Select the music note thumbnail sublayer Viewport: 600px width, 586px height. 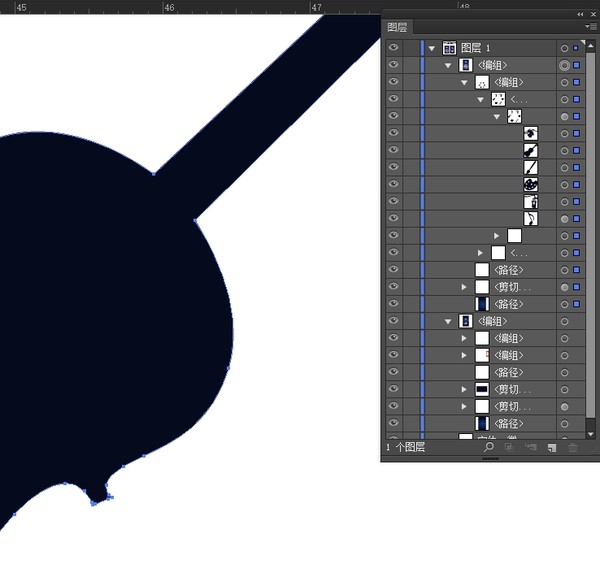(x=530, y=219)
